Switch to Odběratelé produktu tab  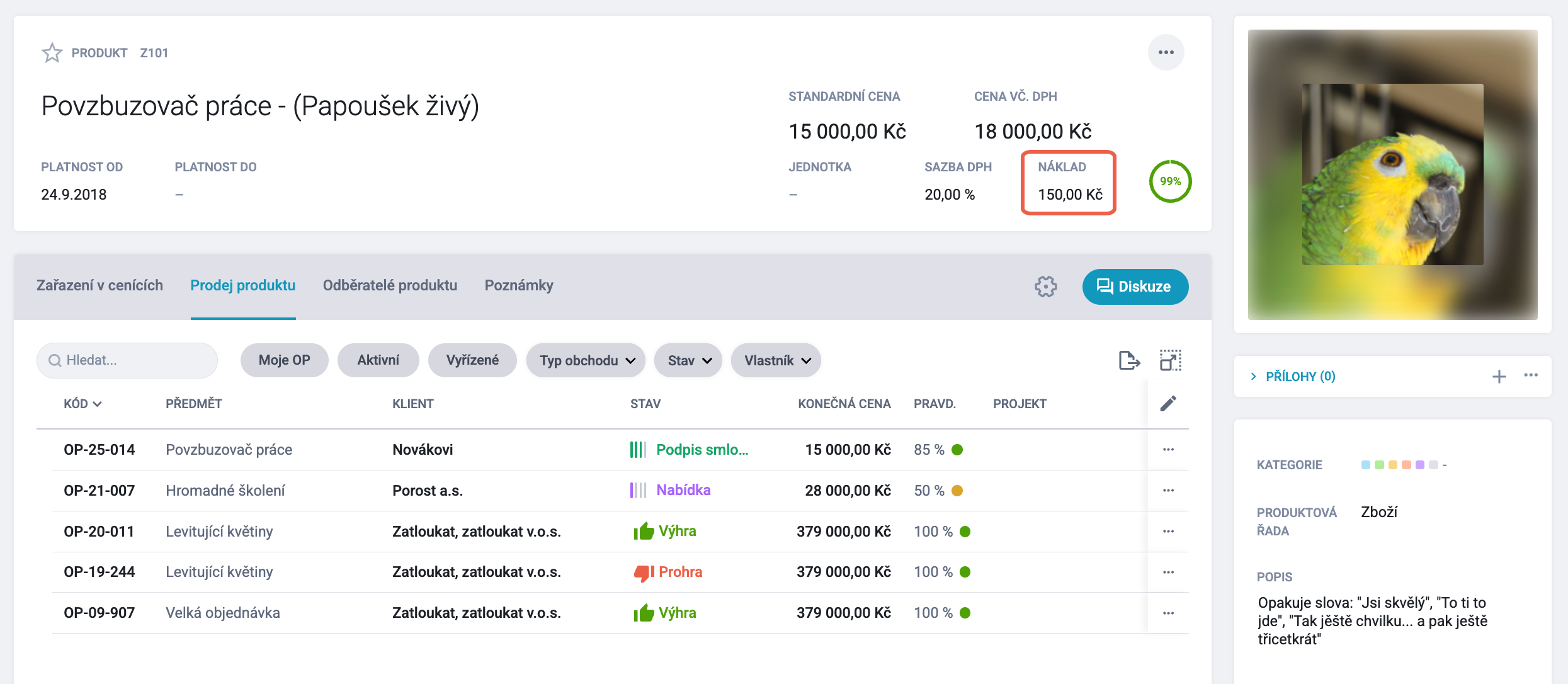390,285
